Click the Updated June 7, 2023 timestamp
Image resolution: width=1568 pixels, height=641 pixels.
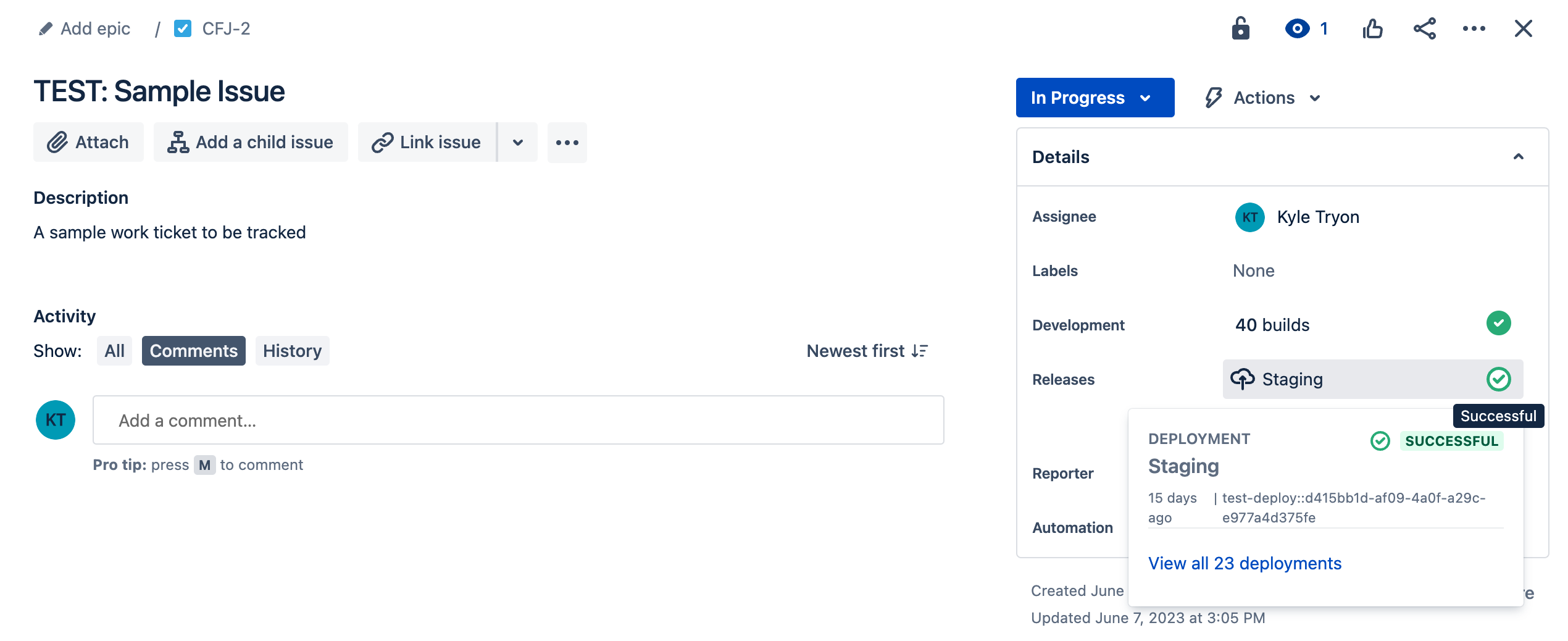tap(1148, 618)
